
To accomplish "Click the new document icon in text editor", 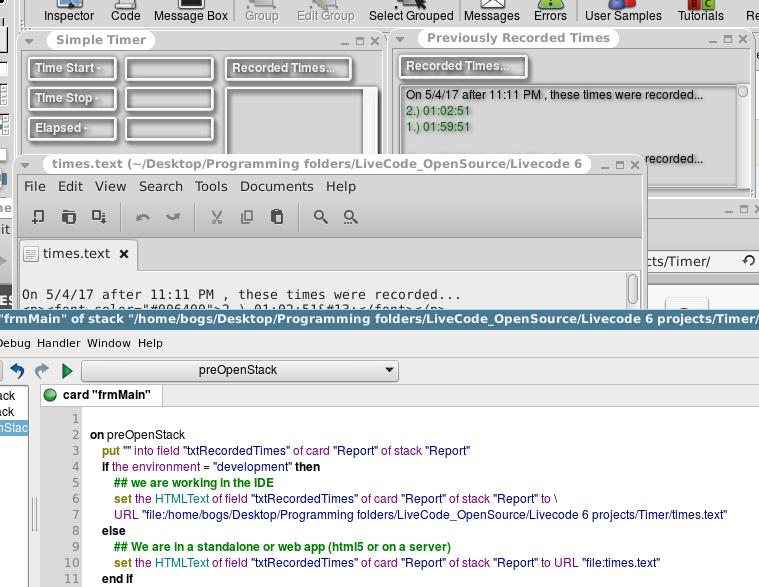I will [38, 217].
